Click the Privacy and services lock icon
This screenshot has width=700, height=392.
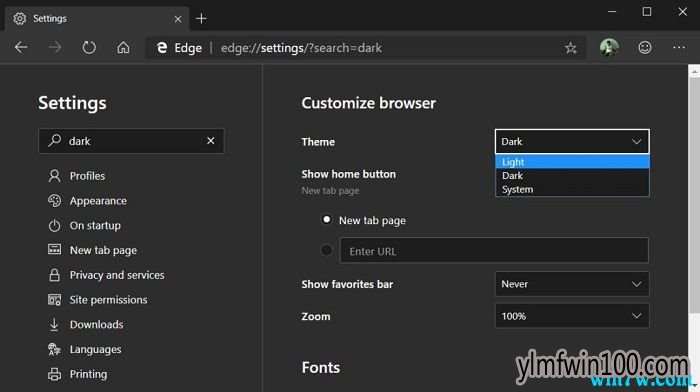54,275
